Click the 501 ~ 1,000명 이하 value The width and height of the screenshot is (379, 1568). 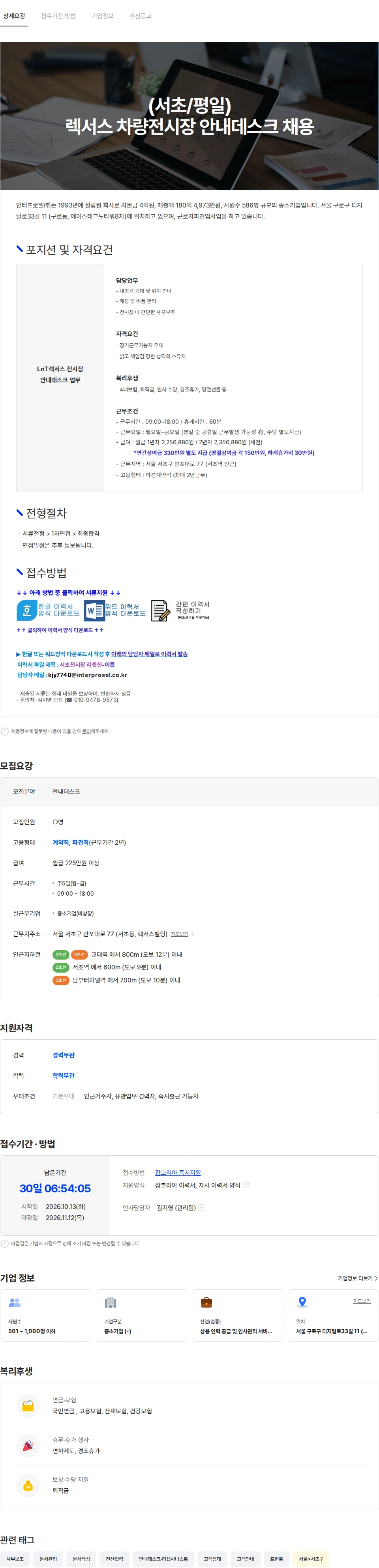(32, 1331)
